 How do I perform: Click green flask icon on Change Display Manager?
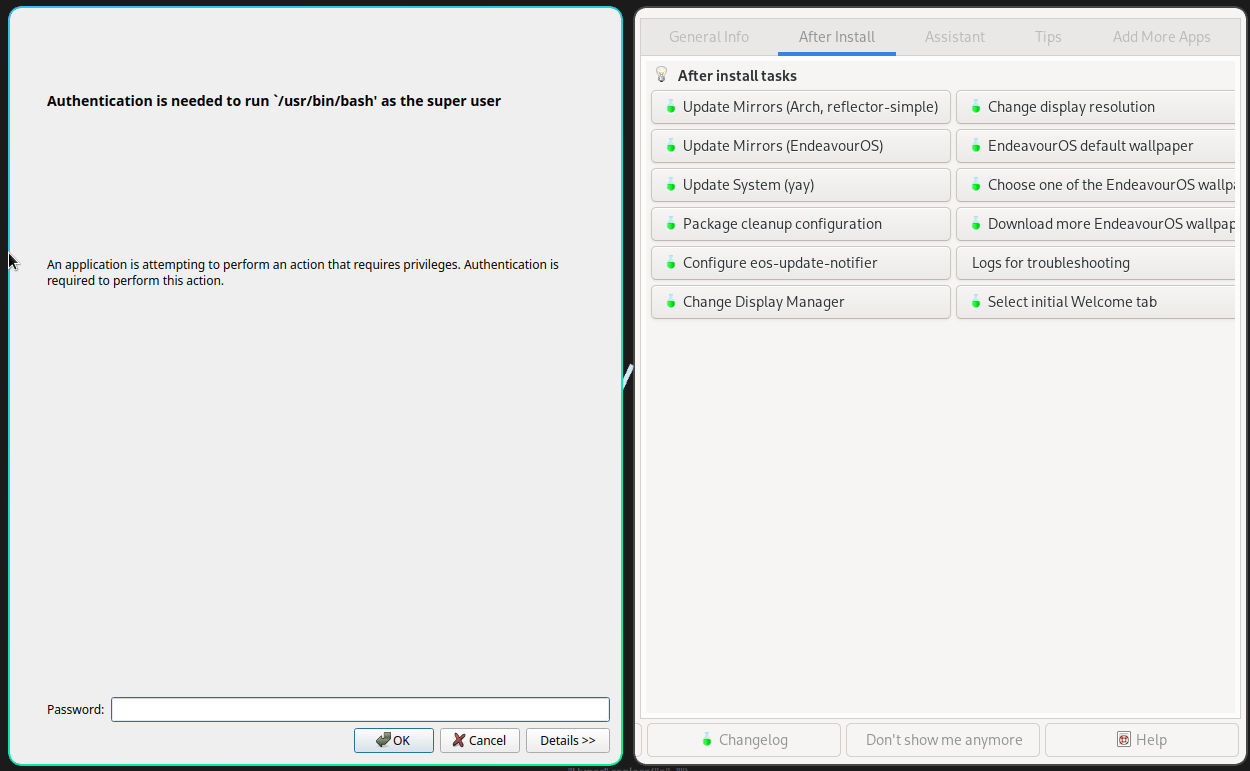point(671,302)
